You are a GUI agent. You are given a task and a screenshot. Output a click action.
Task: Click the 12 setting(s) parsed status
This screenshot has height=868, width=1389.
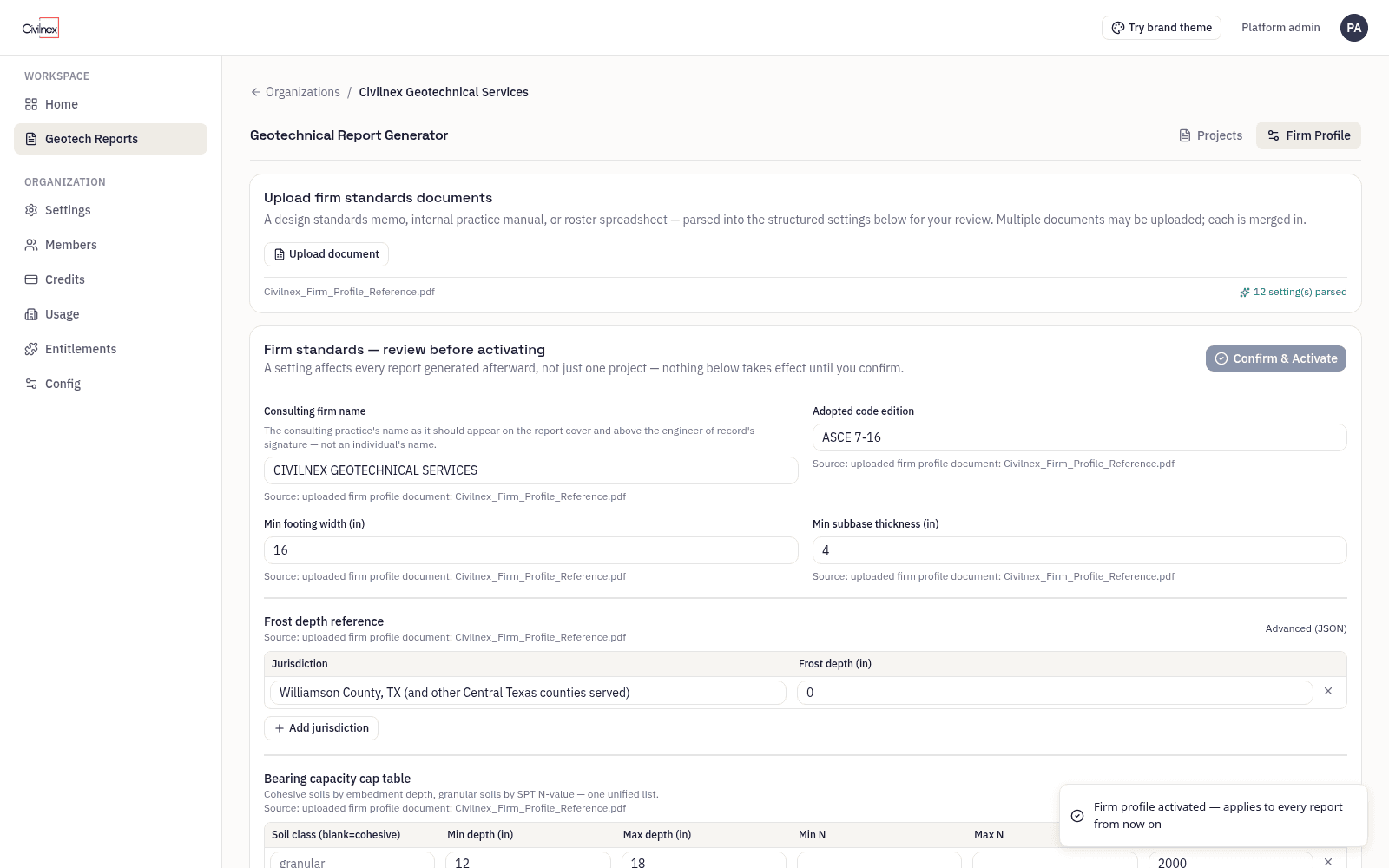(1293, 292)
